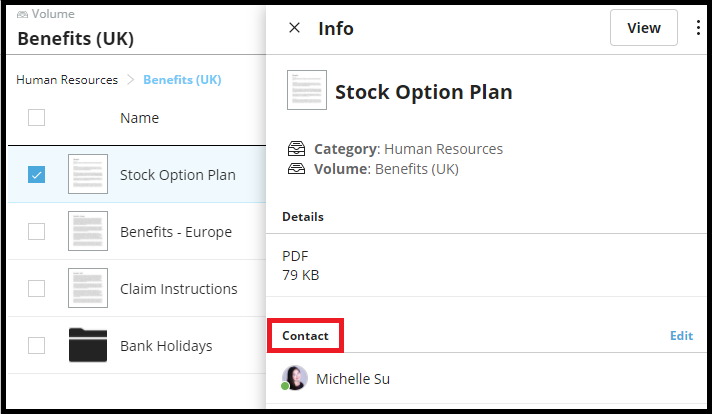Screen dimensions: 712x414
Task: Click Michelle Su's avatar
Action: pos(295,378)
